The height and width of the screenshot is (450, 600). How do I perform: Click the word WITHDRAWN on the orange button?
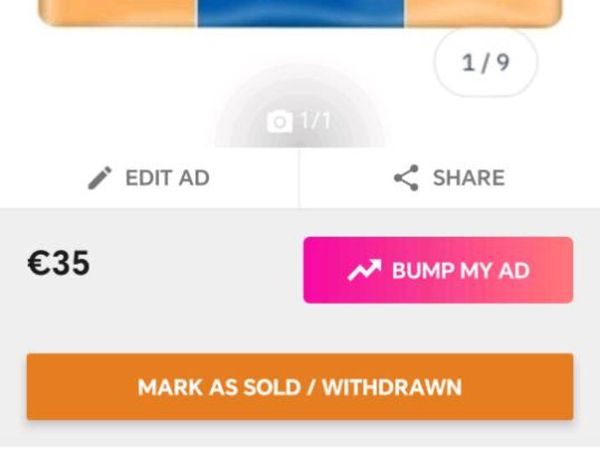click(x=392, y=387)
